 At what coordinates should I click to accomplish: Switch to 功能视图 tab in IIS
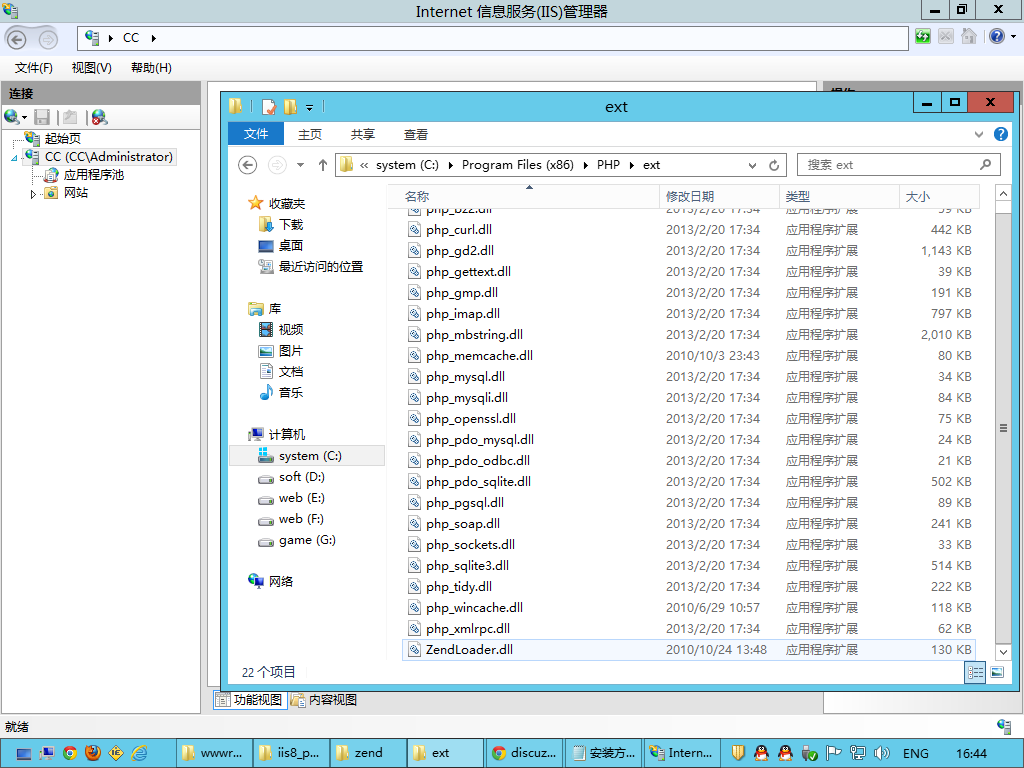(251, 700)
